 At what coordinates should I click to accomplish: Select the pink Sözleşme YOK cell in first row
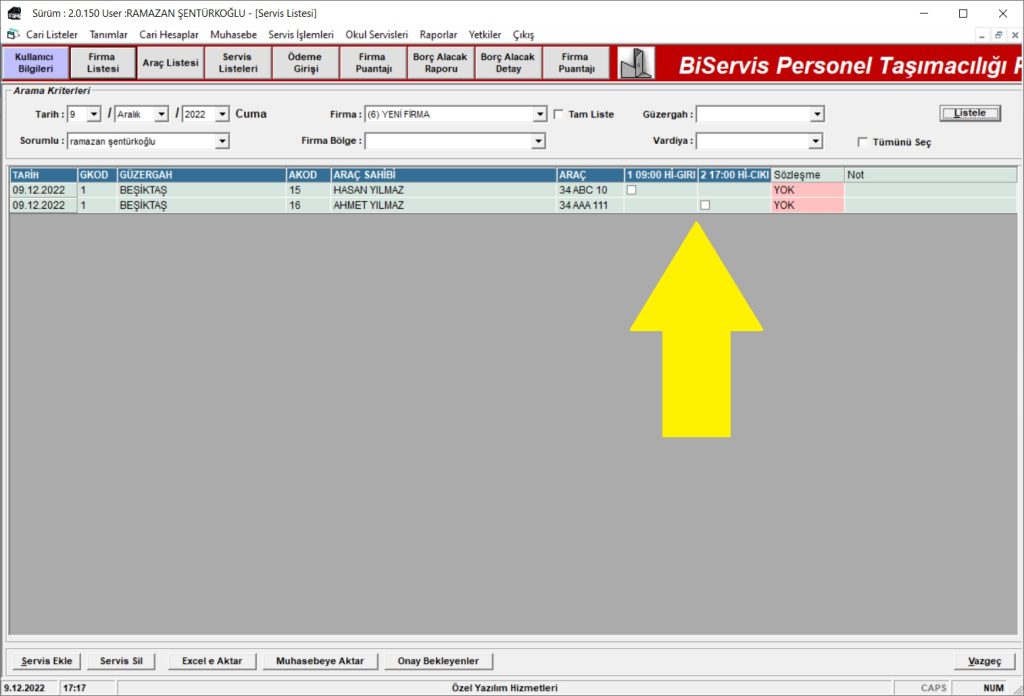tap(807, 190)
